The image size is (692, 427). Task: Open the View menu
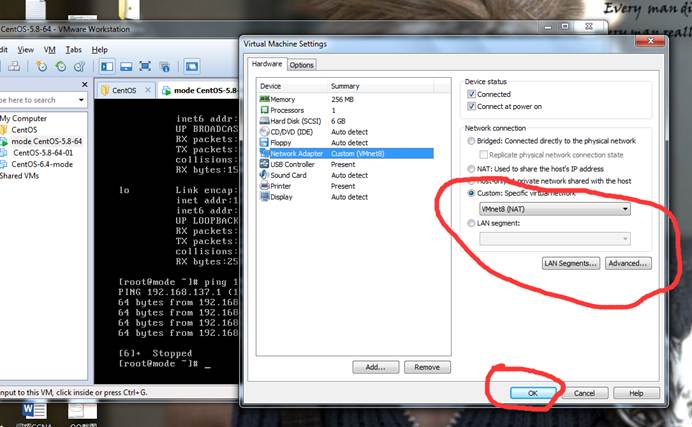point(26,49)
